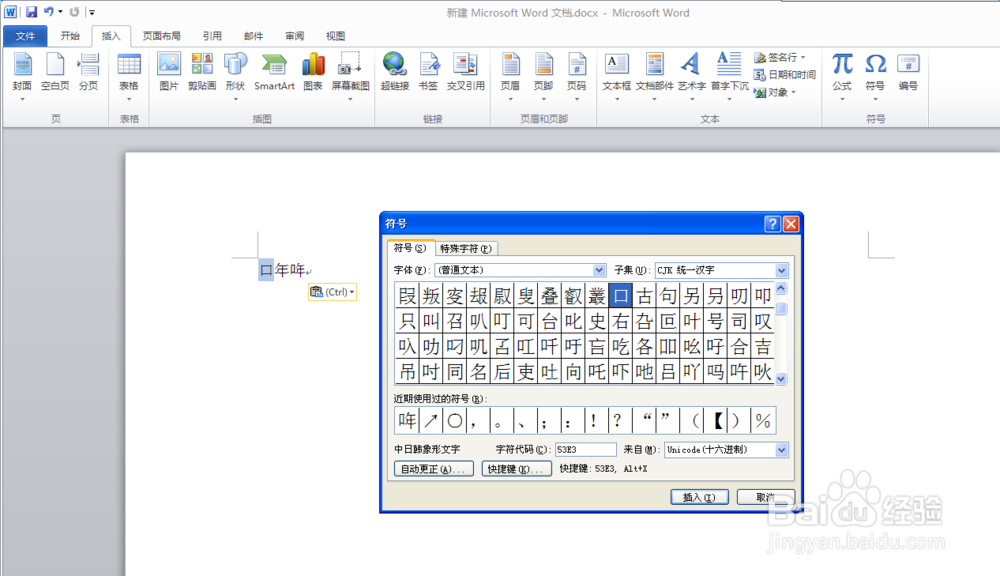Expand the 来自 Unicode source dropdown
This screenshot has width=1000, height=576.
(782, 450)
